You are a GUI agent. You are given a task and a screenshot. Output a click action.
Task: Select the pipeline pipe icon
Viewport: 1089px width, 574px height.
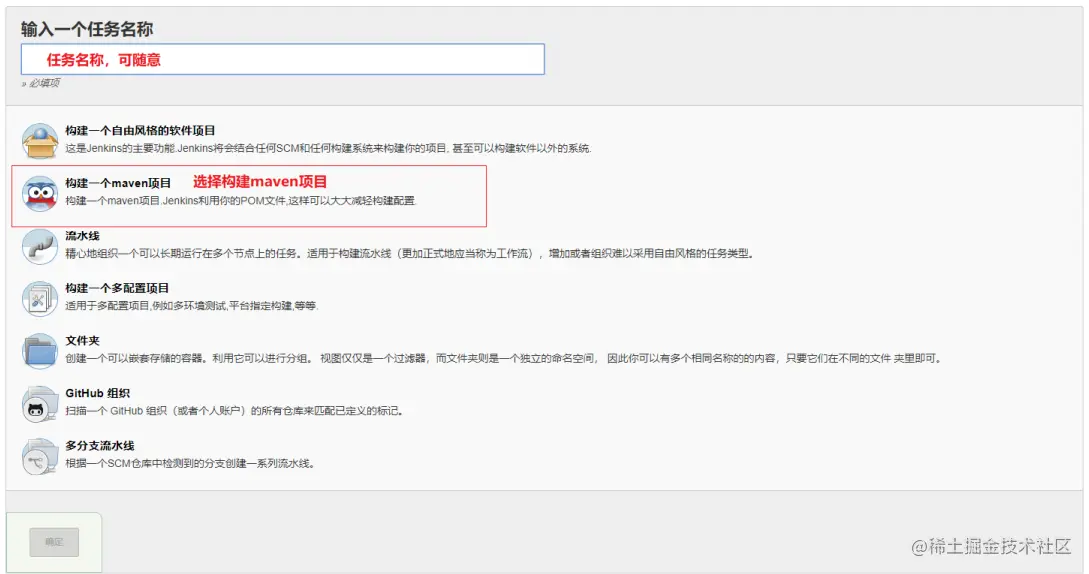pos(40,246)
